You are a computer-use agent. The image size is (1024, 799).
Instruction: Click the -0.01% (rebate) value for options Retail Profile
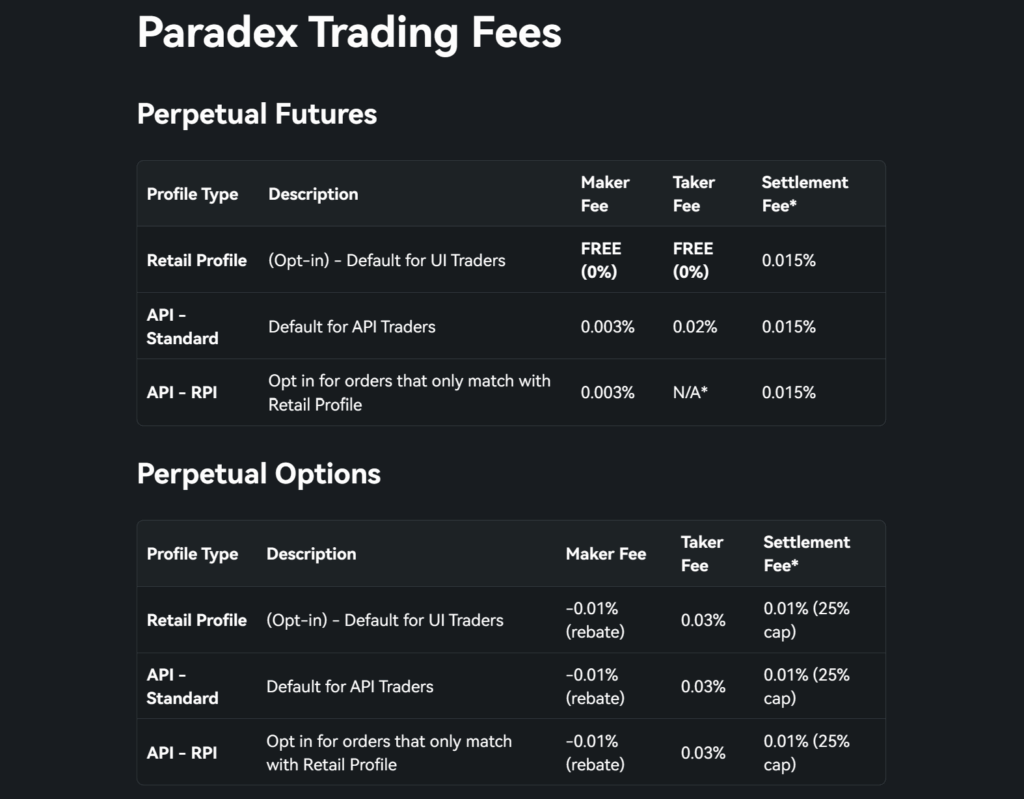coord(595,620)
